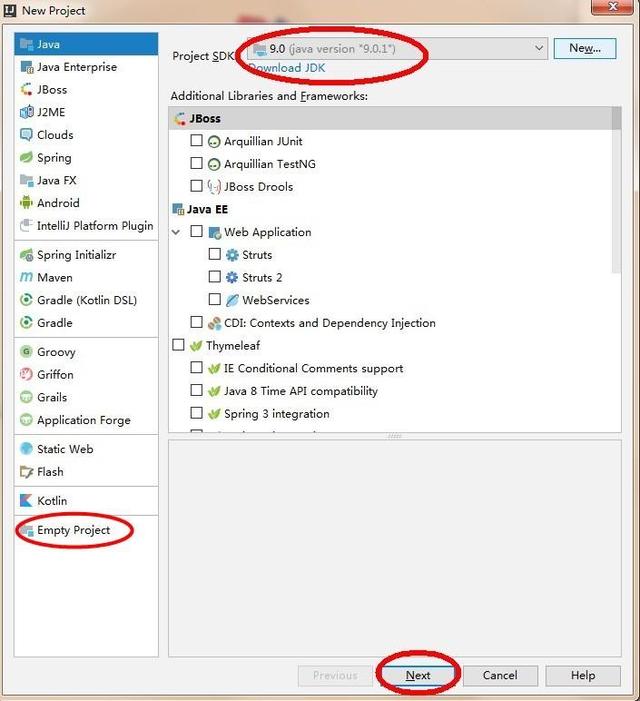Screen dimensions: 640x701
Task: Check the Struts 2 framework box
Action: tap(215, 277)
